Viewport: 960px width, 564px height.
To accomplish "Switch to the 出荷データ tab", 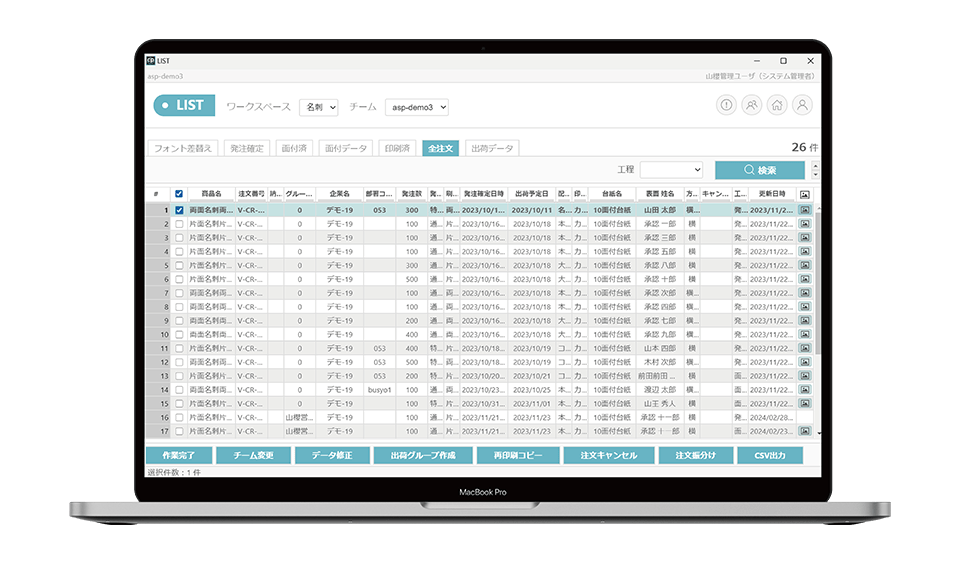I will click(492, 148).
